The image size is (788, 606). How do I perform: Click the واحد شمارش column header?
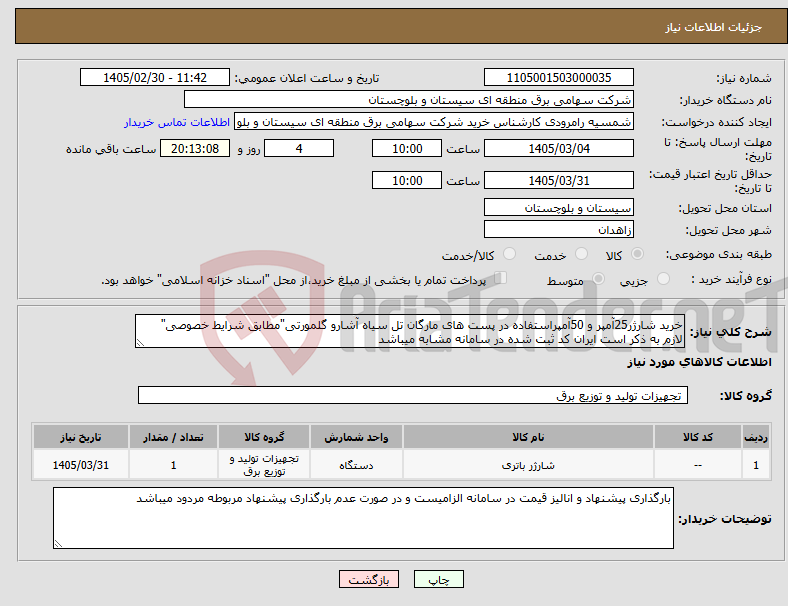point(356,437)
